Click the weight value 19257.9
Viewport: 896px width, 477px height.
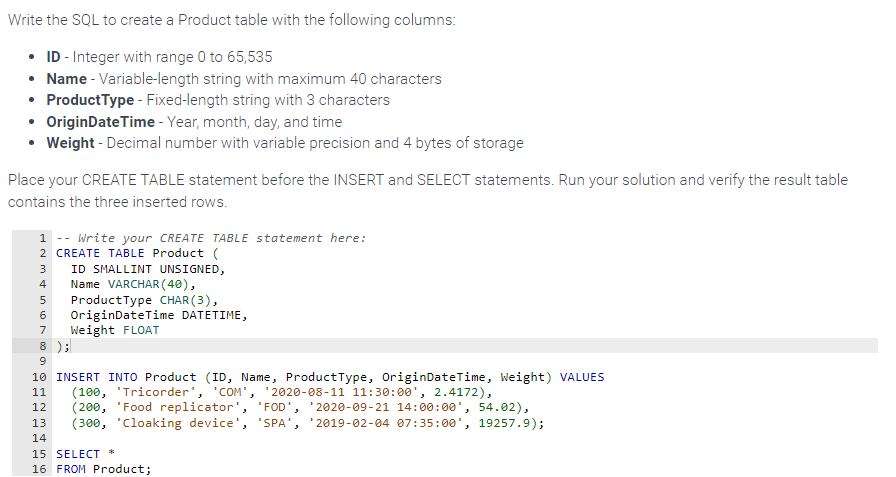[x=508, y=423]
